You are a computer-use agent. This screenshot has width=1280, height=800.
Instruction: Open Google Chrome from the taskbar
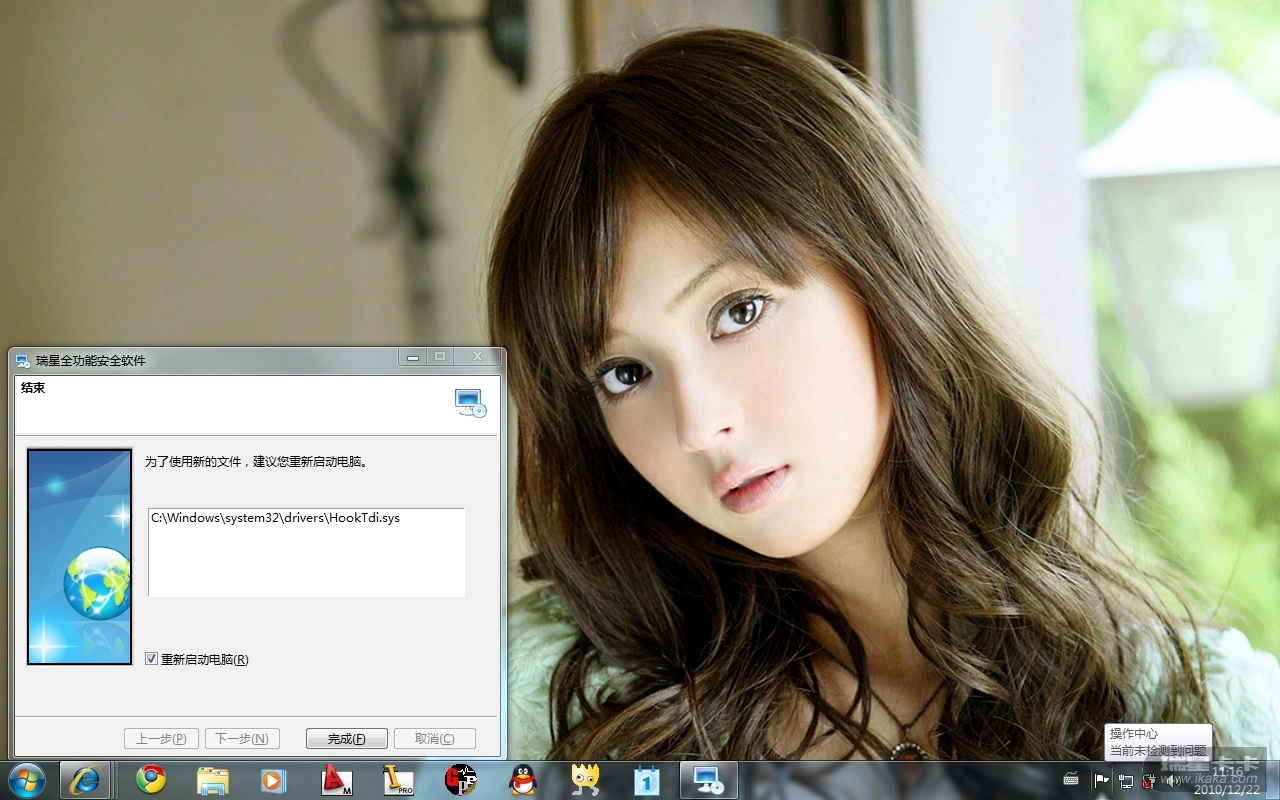pos(151,779)
